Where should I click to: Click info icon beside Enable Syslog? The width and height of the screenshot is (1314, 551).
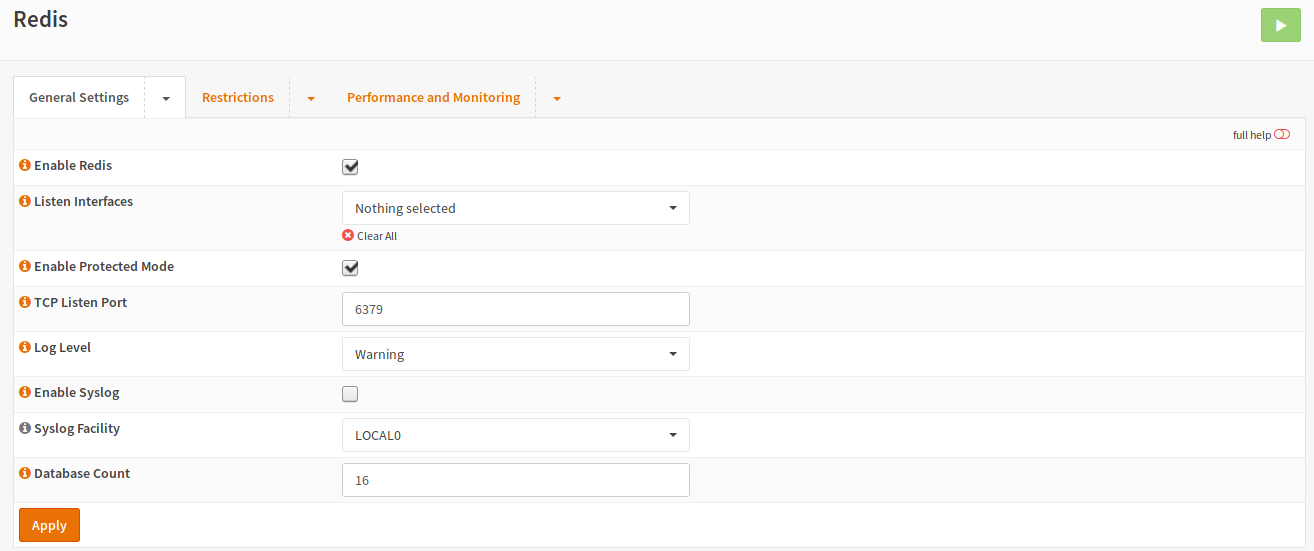pyautogui.click(x=25, y=392)
